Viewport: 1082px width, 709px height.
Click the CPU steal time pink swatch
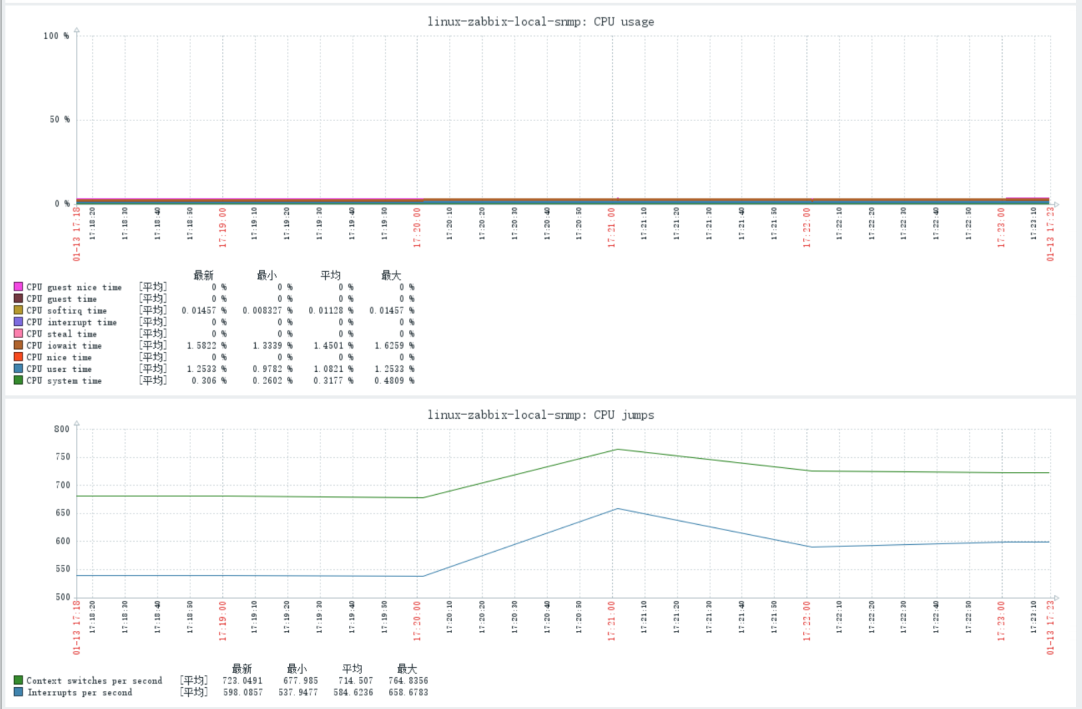coord(18,333)
